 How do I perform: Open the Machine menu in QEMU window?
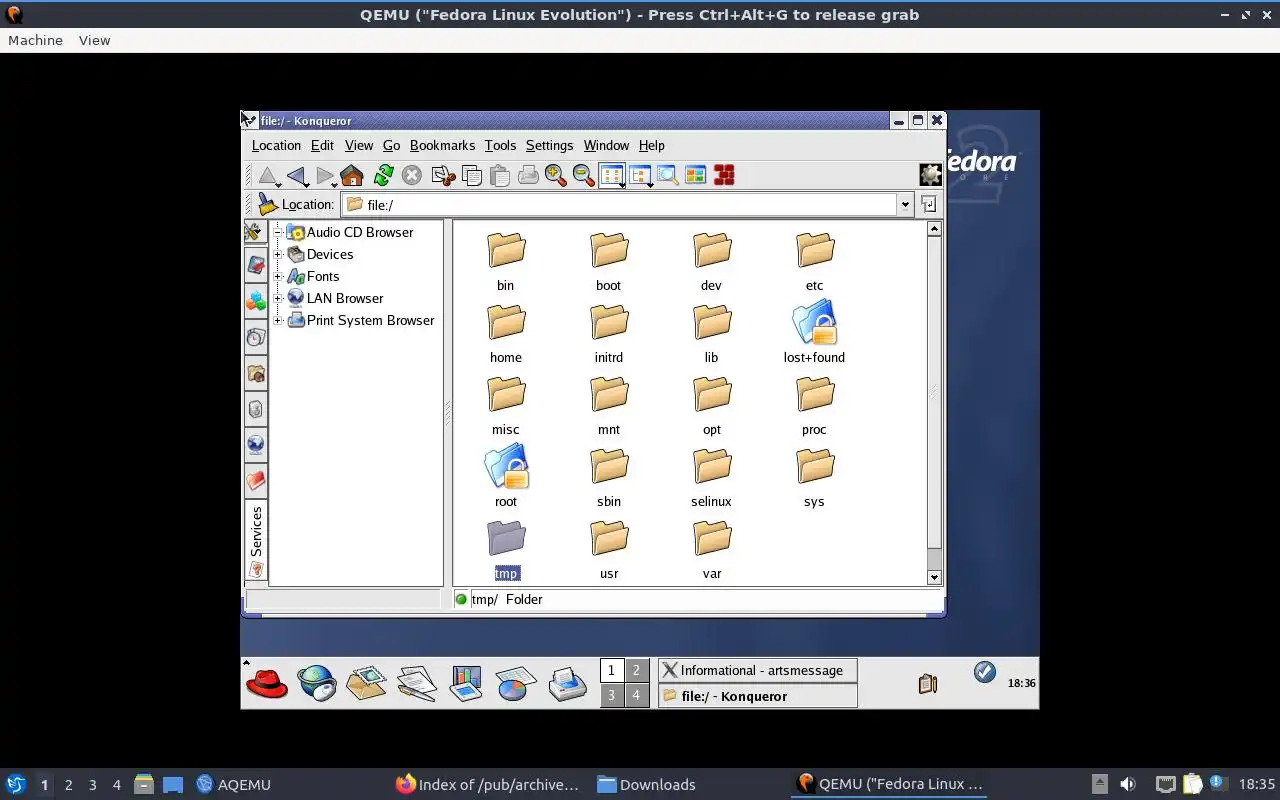pyautogui.click(x=35, y=40)
